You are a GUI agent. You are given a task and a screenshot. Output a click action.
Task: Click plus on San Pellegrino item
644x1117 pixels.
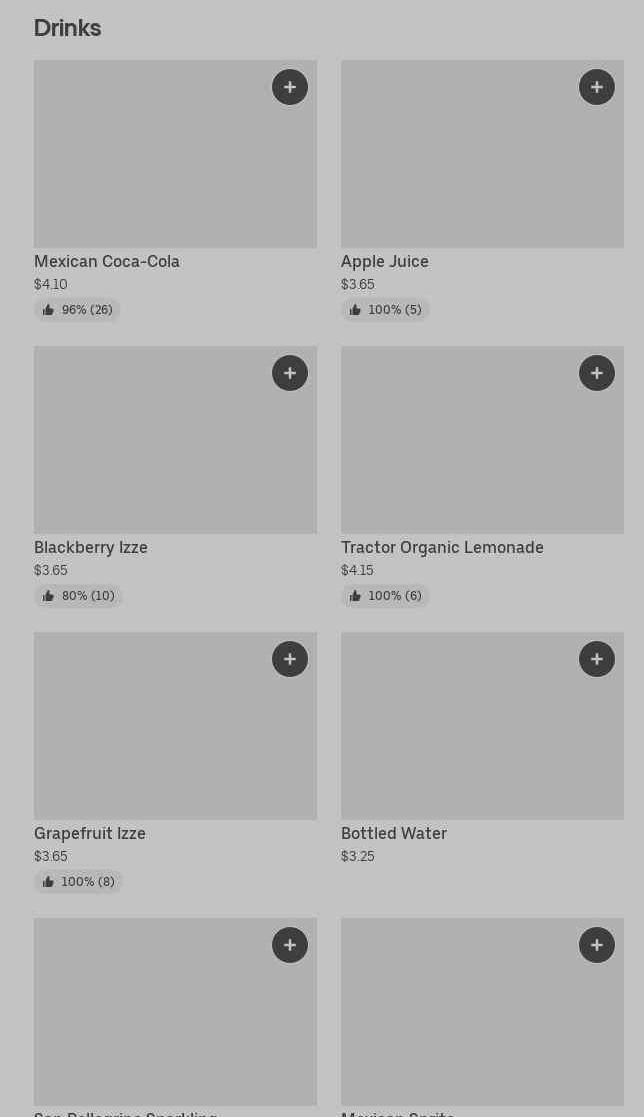click(x=290, y=945)
